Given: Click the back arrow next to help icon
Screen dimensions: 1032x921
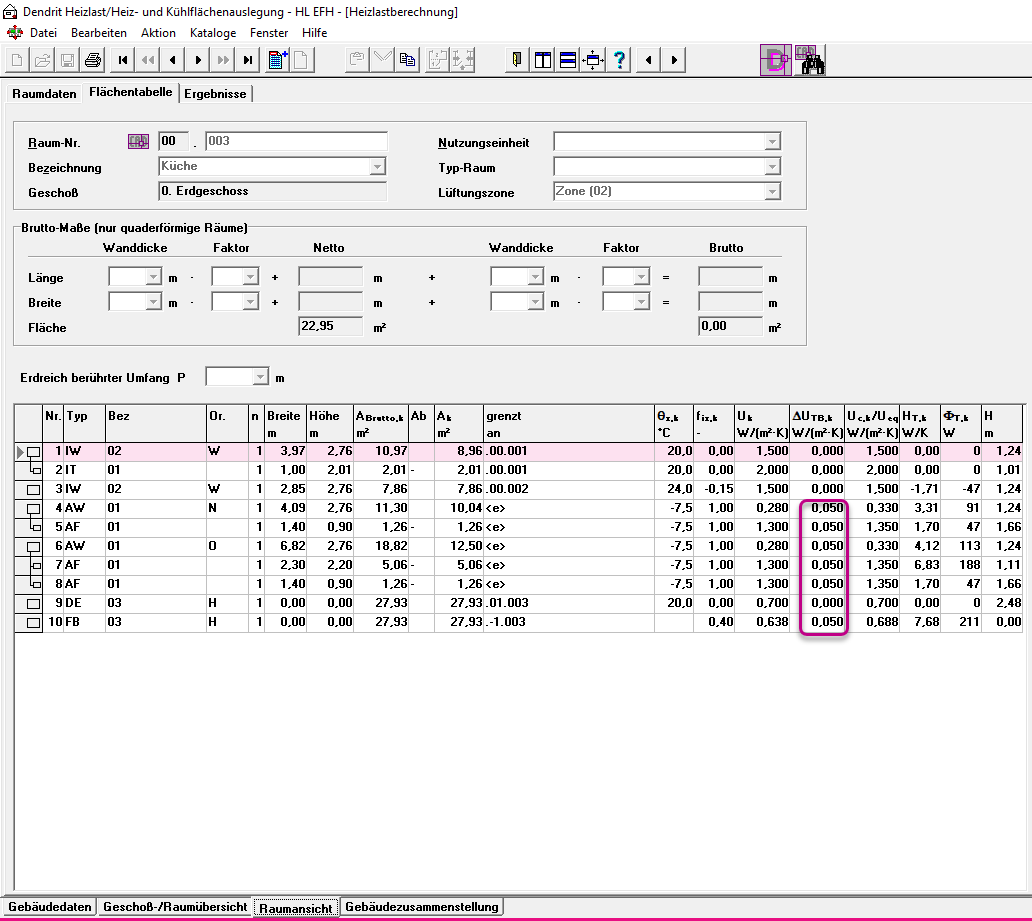Looking at the screenshot, I should tap(648, 61).
